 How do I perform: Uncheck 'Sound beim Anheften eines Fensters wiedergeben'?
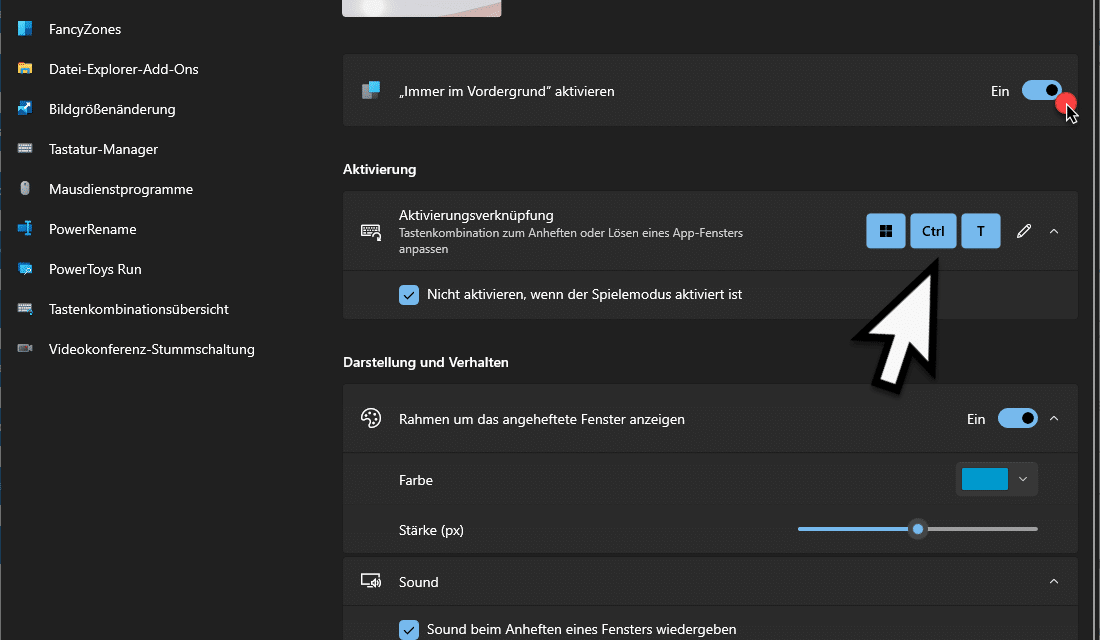click(408, 629)
